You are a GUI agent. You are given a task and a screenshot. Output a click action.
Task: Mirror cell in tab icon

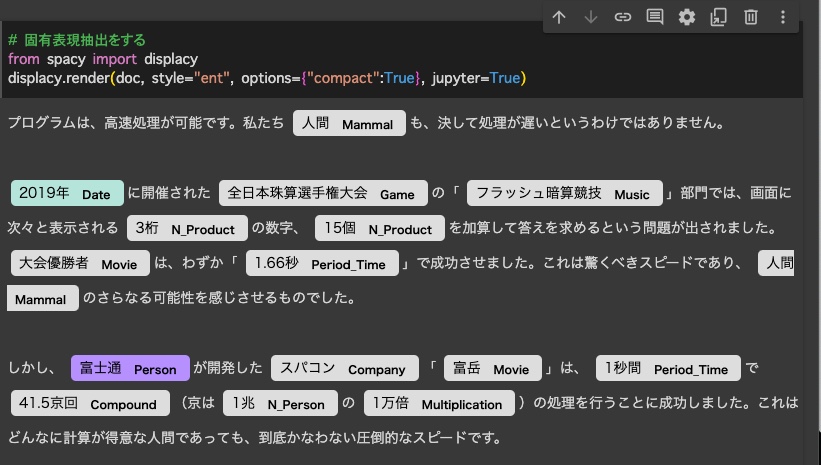point(718,17)
